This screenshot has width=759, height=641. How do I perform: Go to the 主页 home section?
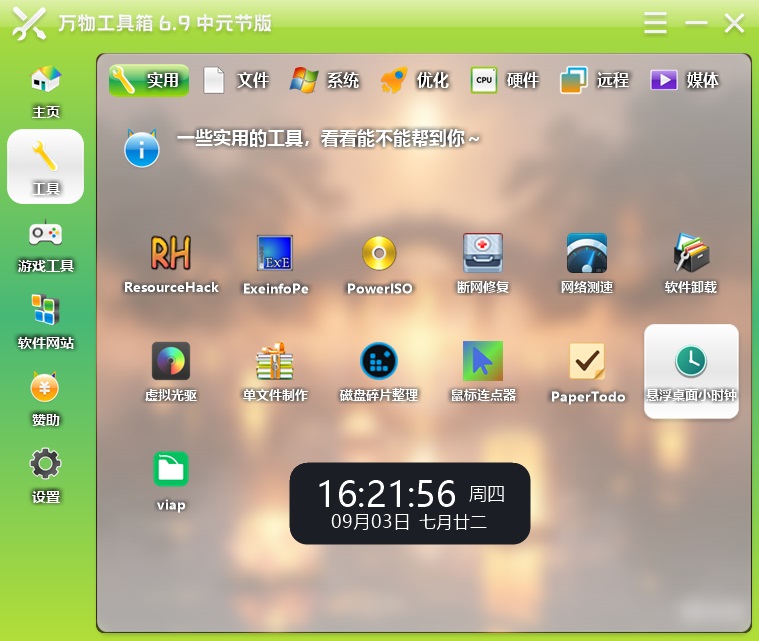click(x=46, y=92)
